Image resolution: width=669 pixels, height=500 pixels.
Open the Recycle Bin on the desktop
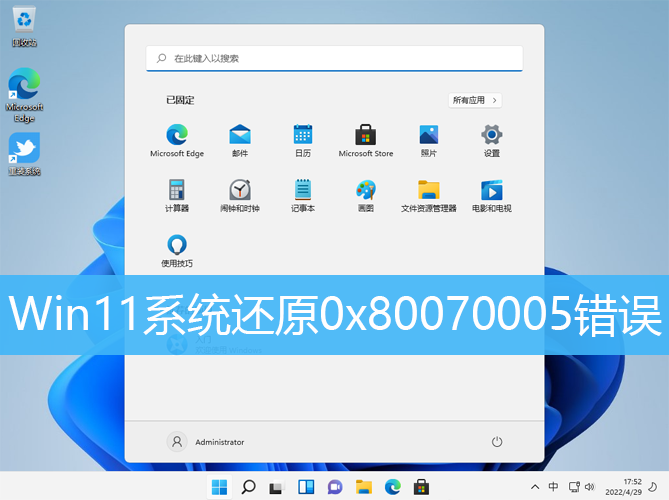(x=24, y=19)
